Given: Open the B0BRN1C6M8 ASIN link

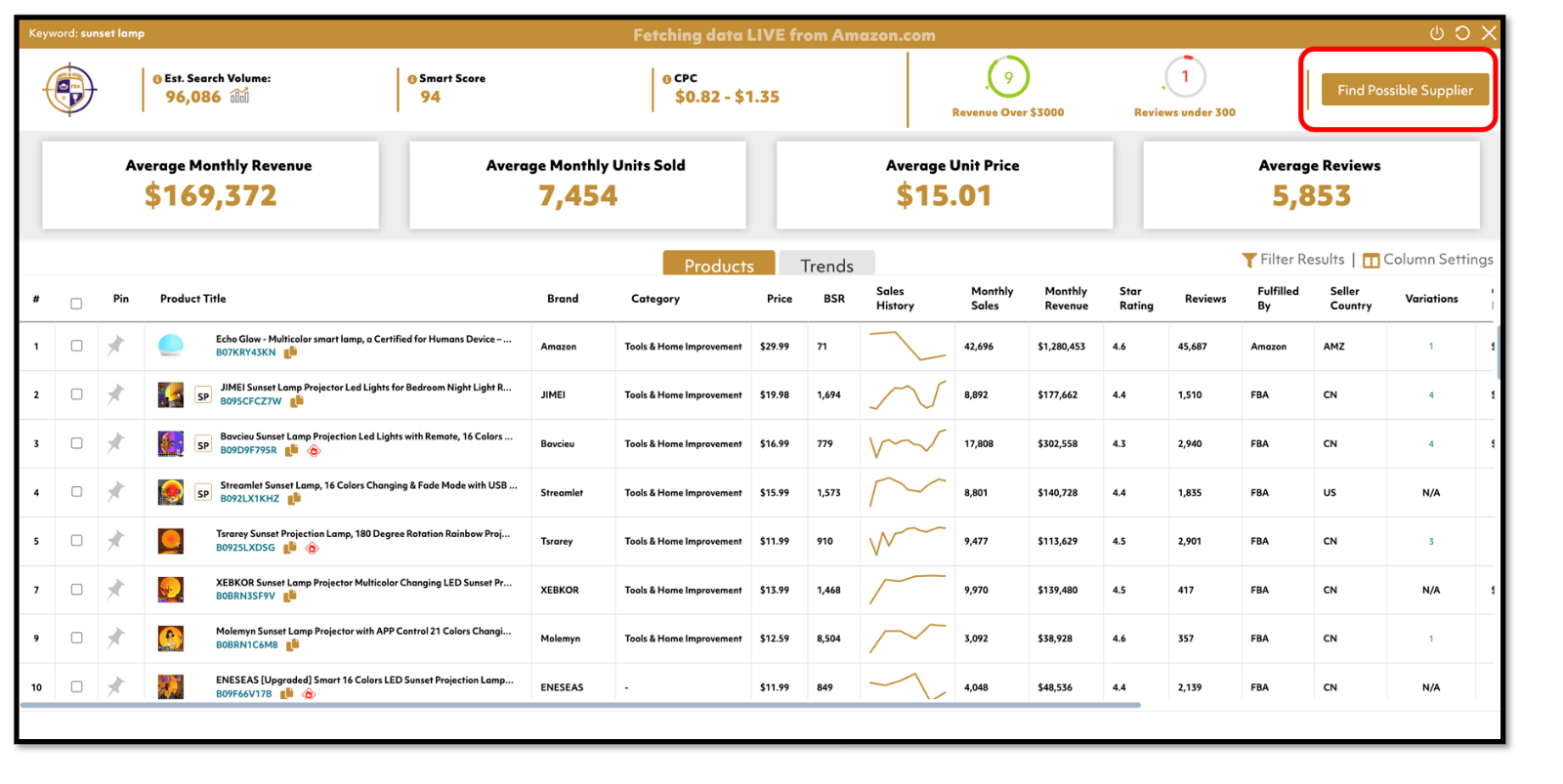Looking at the screenshot, I should tap(247, 645).
